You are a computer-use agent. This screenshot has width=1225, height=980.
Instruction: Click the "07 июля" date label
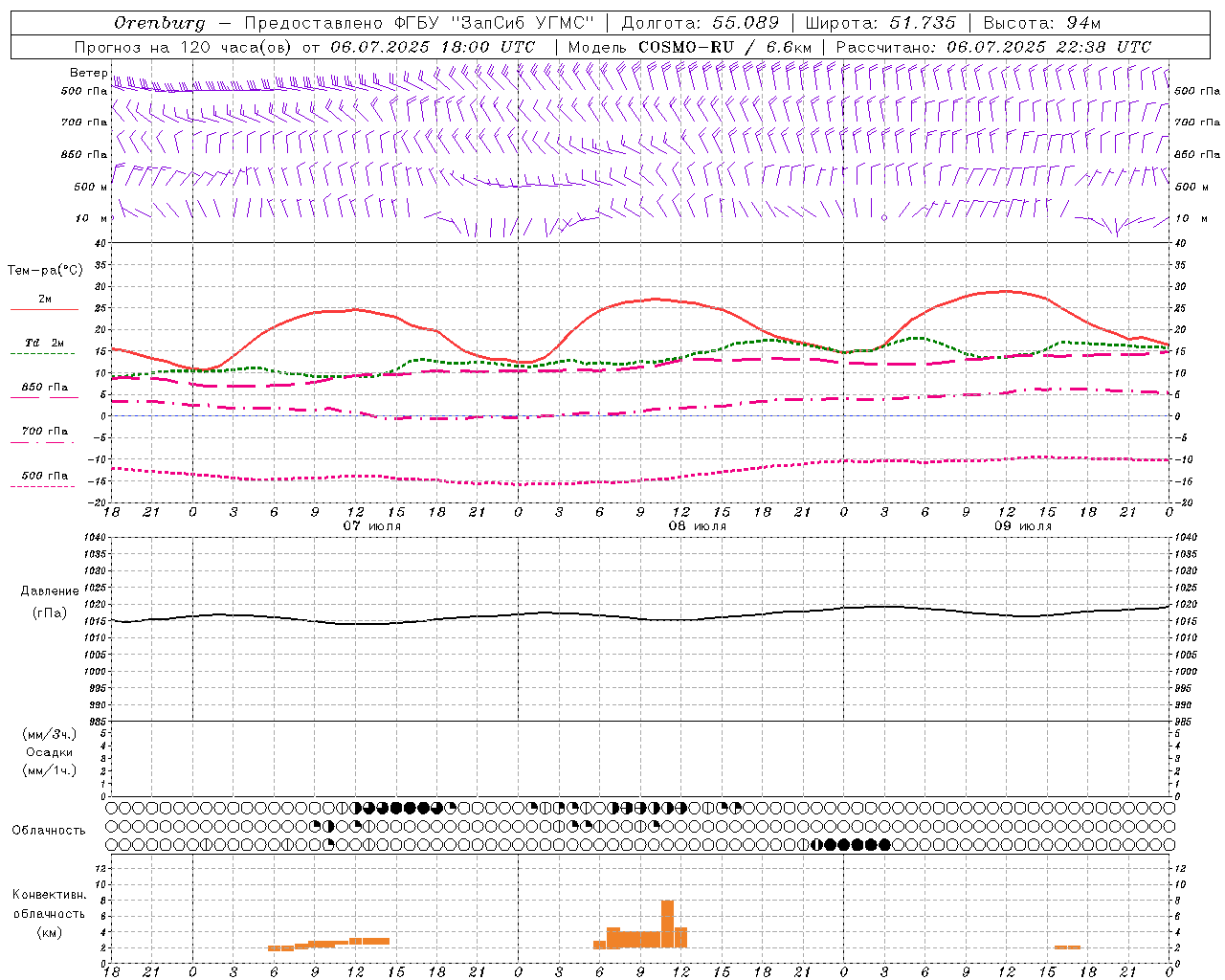tap(372, 526)
